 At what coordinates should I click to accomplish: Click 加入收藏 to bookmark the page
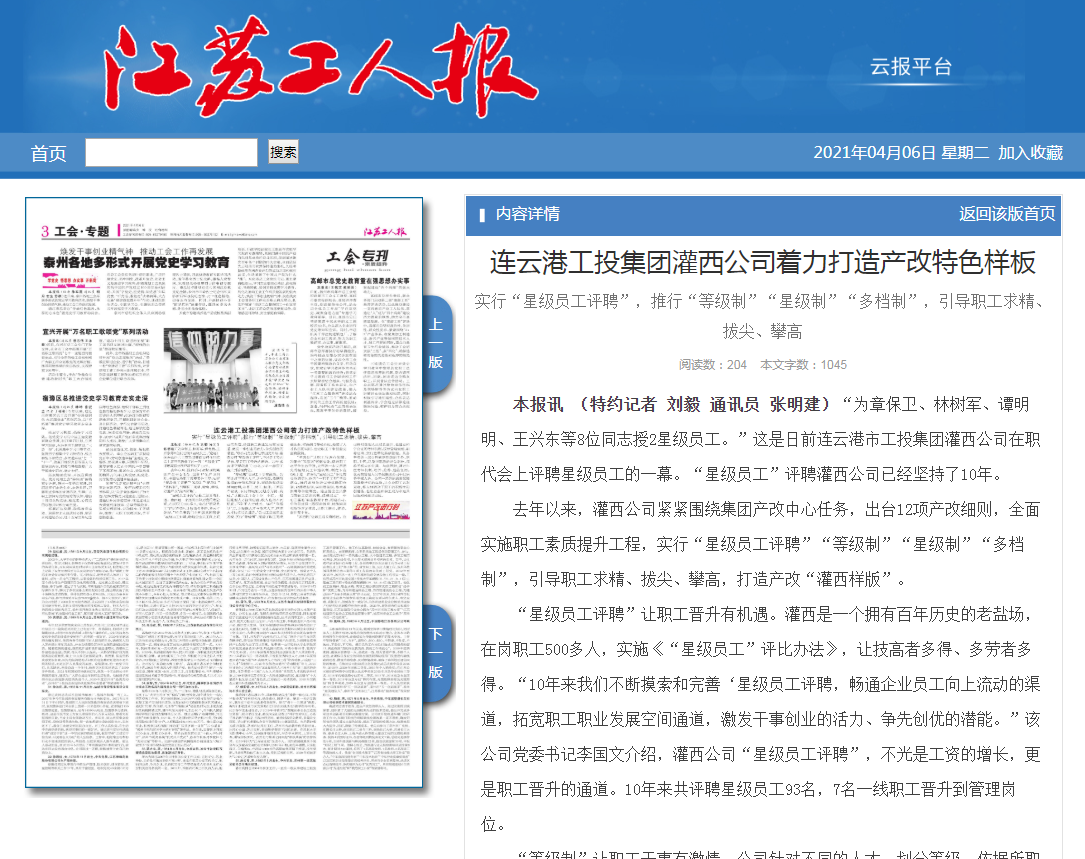click(1030, 152)
